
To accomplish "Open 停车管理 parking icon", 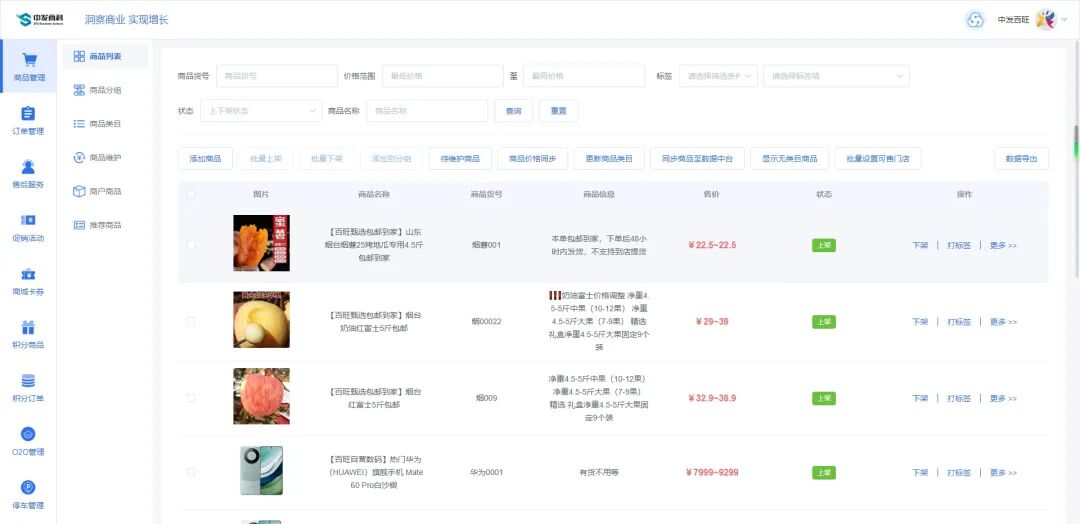I will click(28, 488).
